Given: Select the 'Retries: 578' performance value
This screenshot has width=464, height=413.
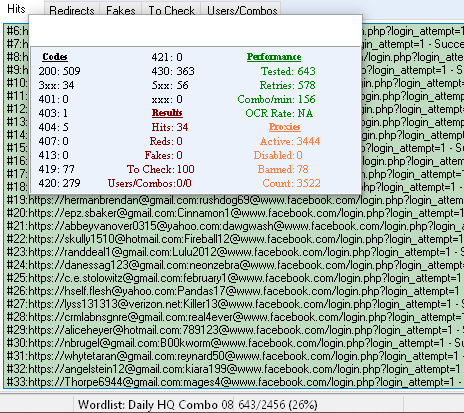Looking at the screenshot, I should [287, 85].
